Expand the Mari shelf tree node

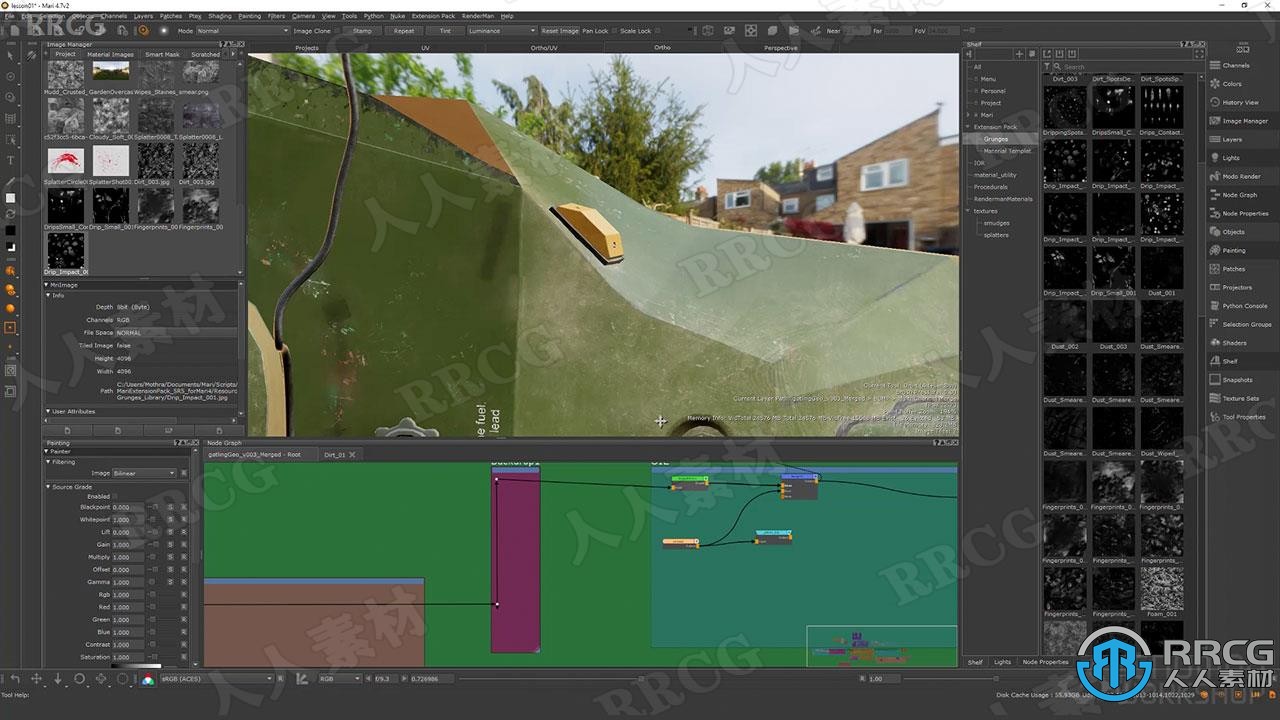coord(968,115)
